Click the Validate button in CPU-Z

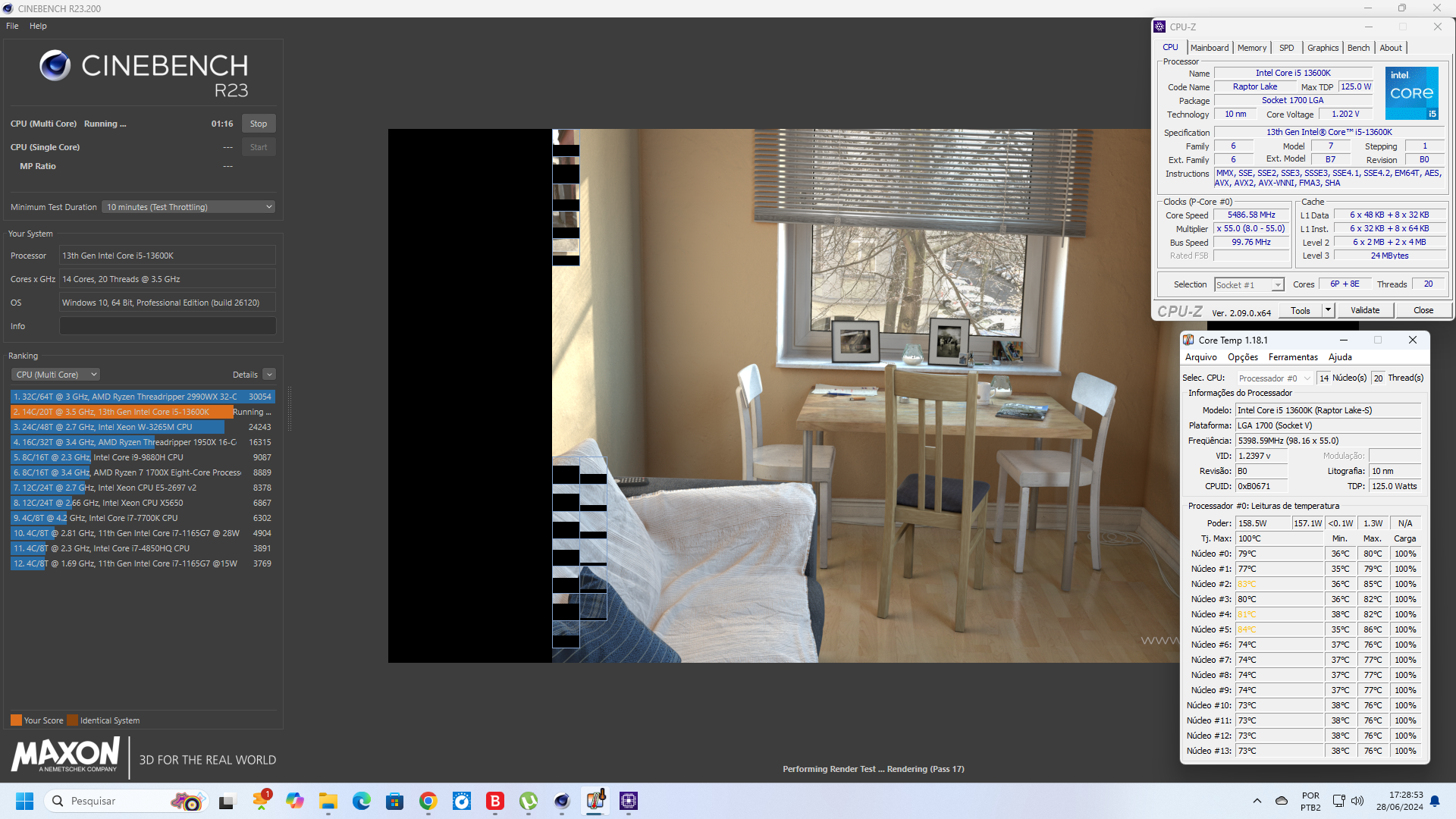coord(1365,310)
